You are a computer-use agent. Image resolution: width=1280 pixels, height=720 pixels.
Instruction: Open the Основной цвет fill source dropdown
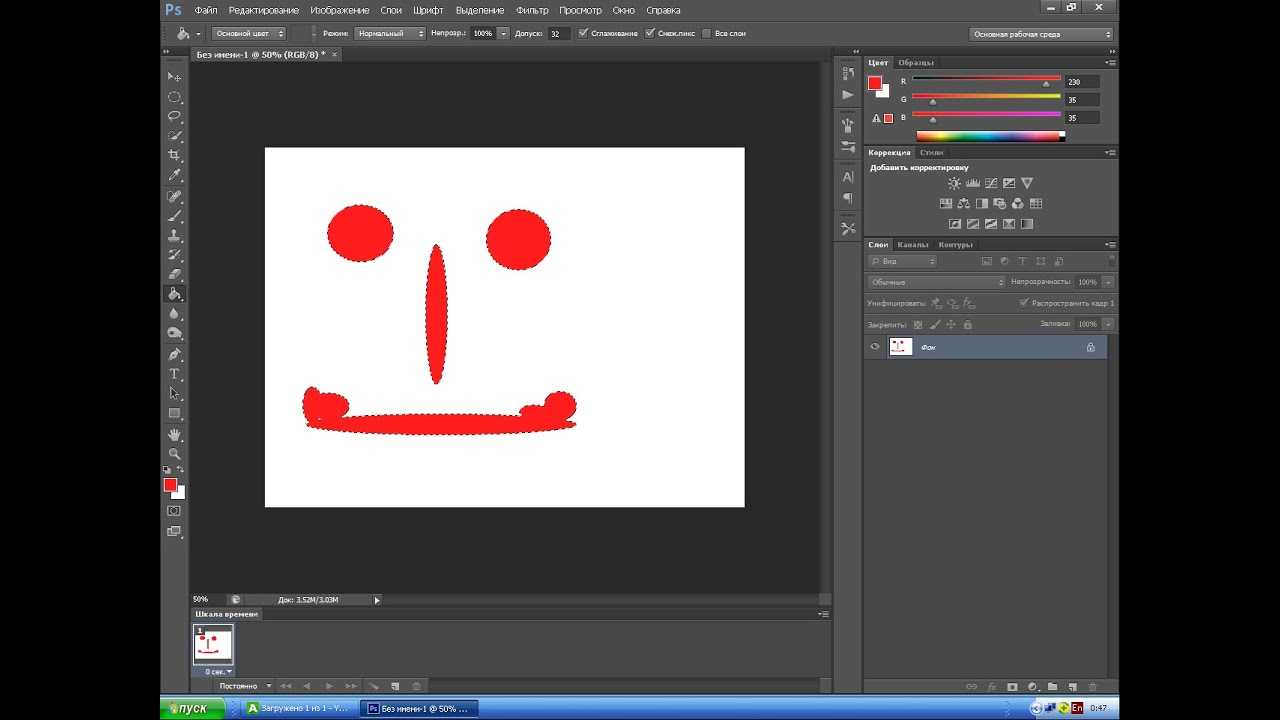pyautogui.click(x=249, y=33)
